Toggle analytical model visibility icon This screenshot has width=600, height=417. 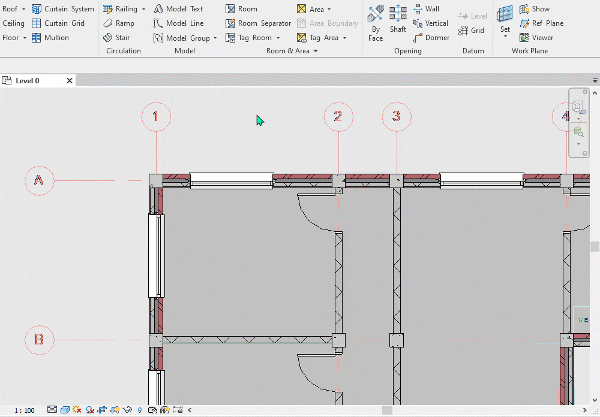[x=165, y=410]
